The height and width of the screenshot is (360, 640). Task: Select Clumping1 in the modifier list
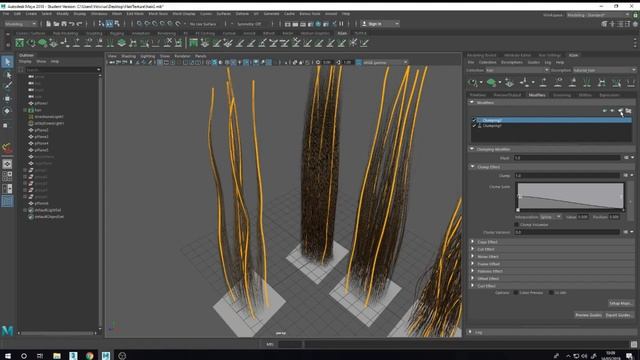click(491, 126)
